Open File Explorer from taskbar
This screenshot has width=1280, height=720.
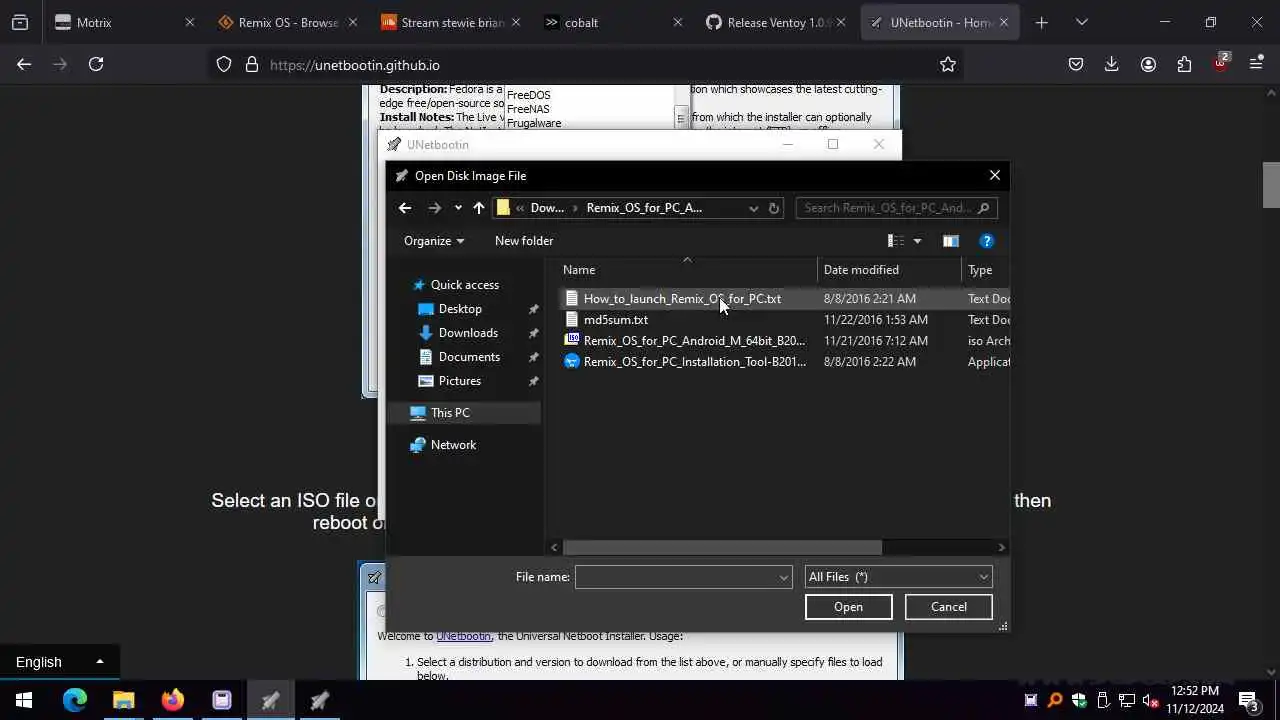tap(124, 700)
